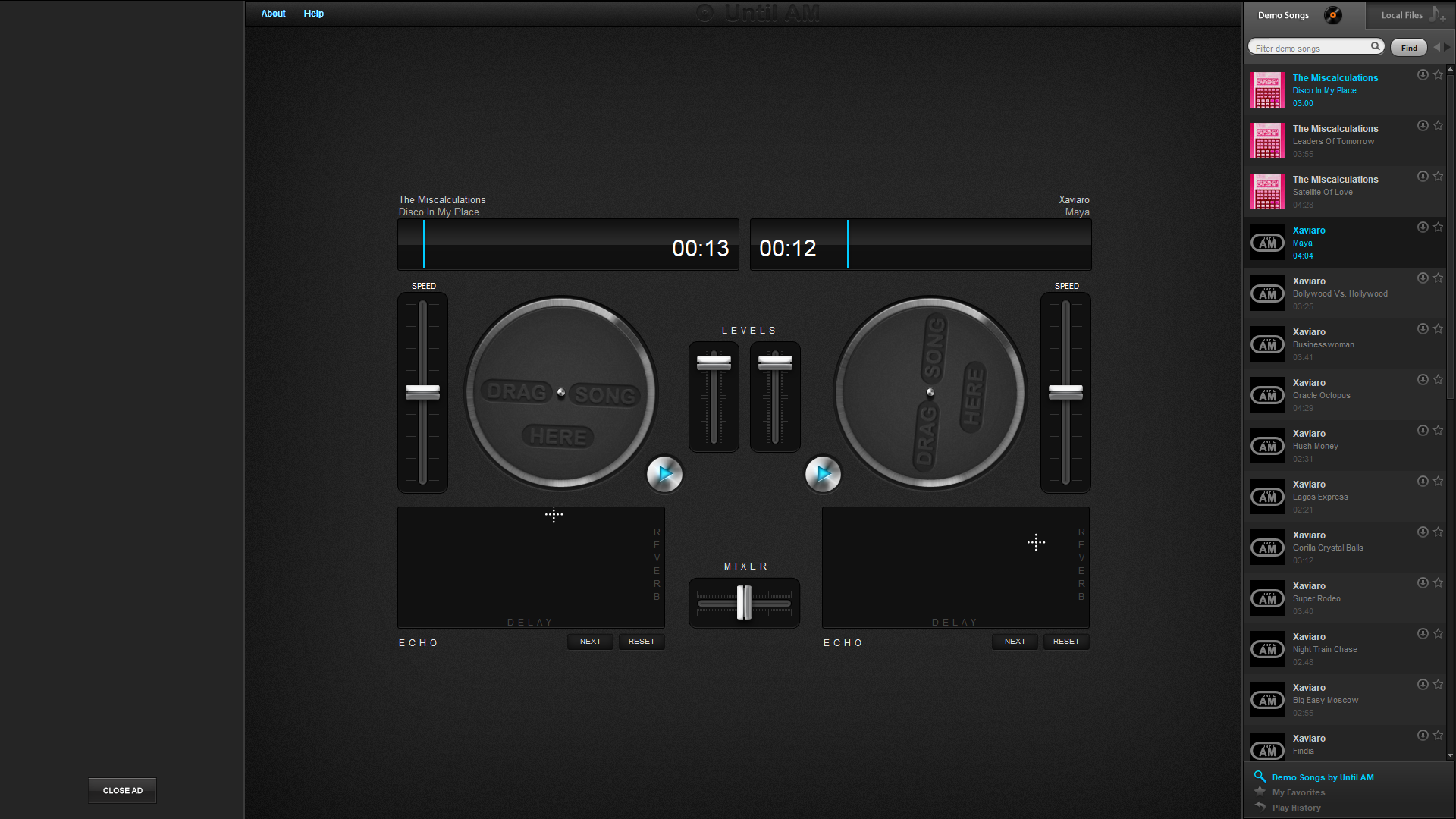Download Businesswoman song
The height and width of the screenshot is (819, 1456).
pyautogui.click(x=1423, y=329)
